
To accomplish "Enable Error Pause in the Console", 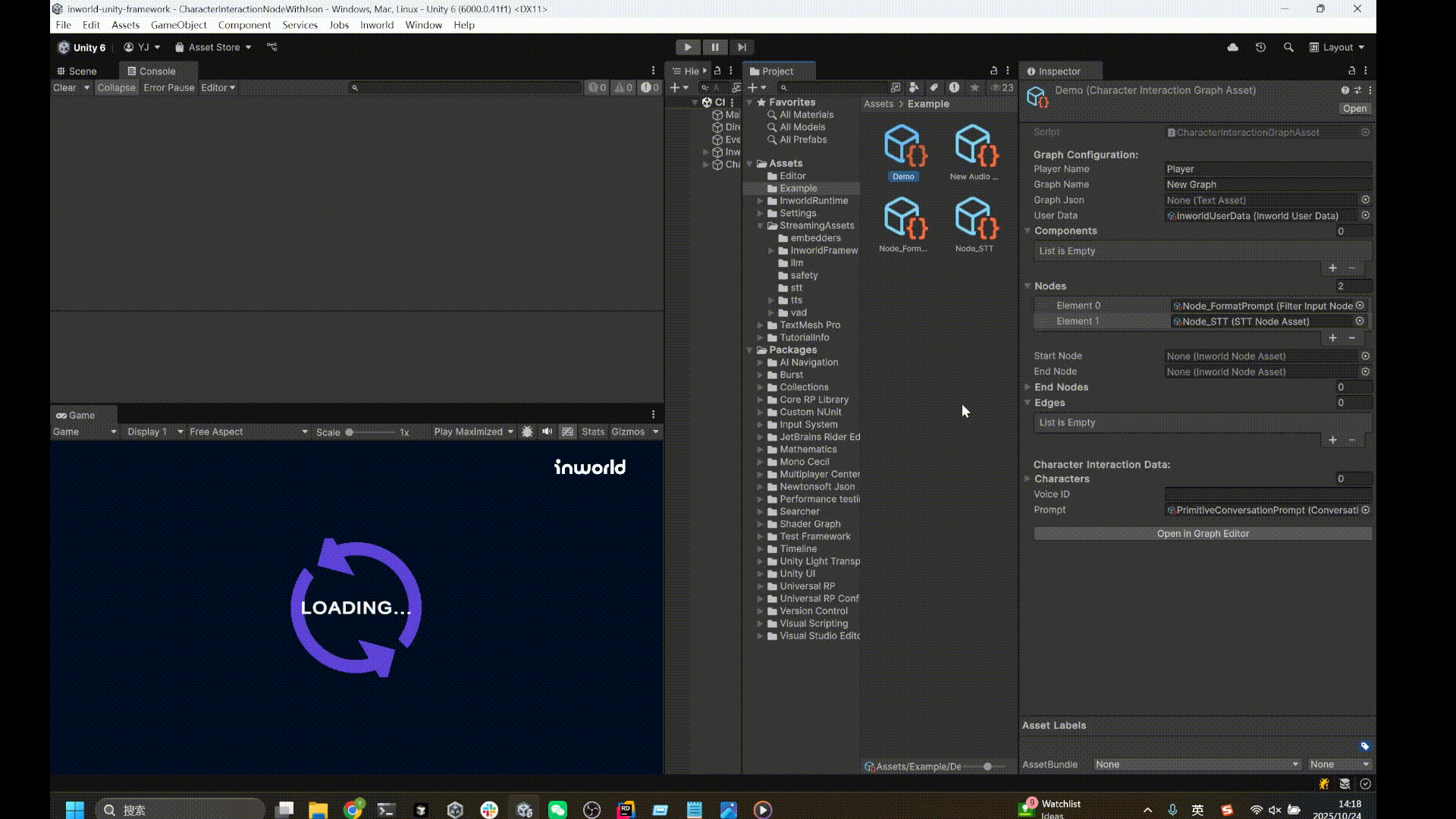I will pyautogui.click(x=168, y=87).
